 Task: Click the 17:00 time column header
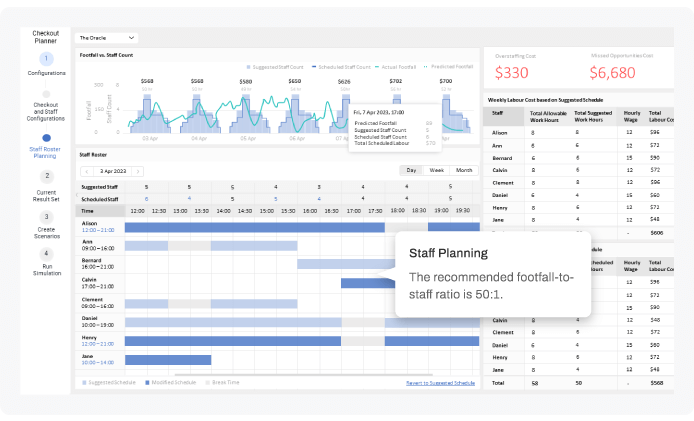click(x=354, y=211)
